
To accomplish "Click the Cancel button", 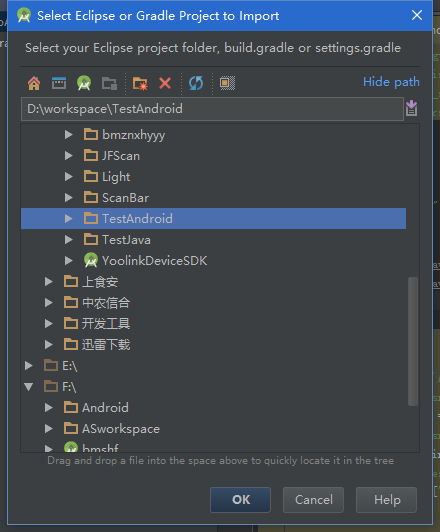I will pos(313,500).
